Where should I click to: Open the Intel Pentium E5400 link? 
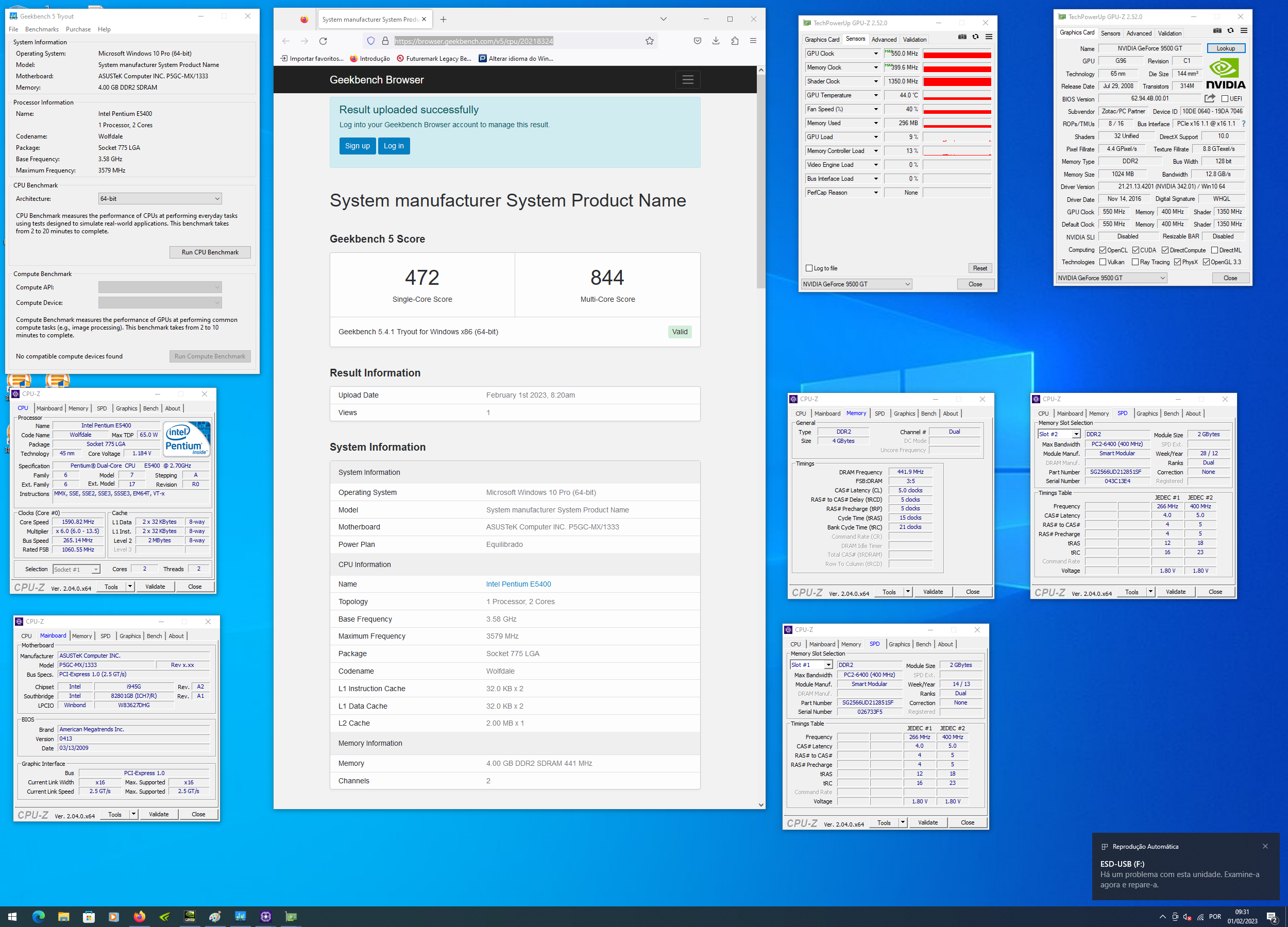[x=518, y=584]
